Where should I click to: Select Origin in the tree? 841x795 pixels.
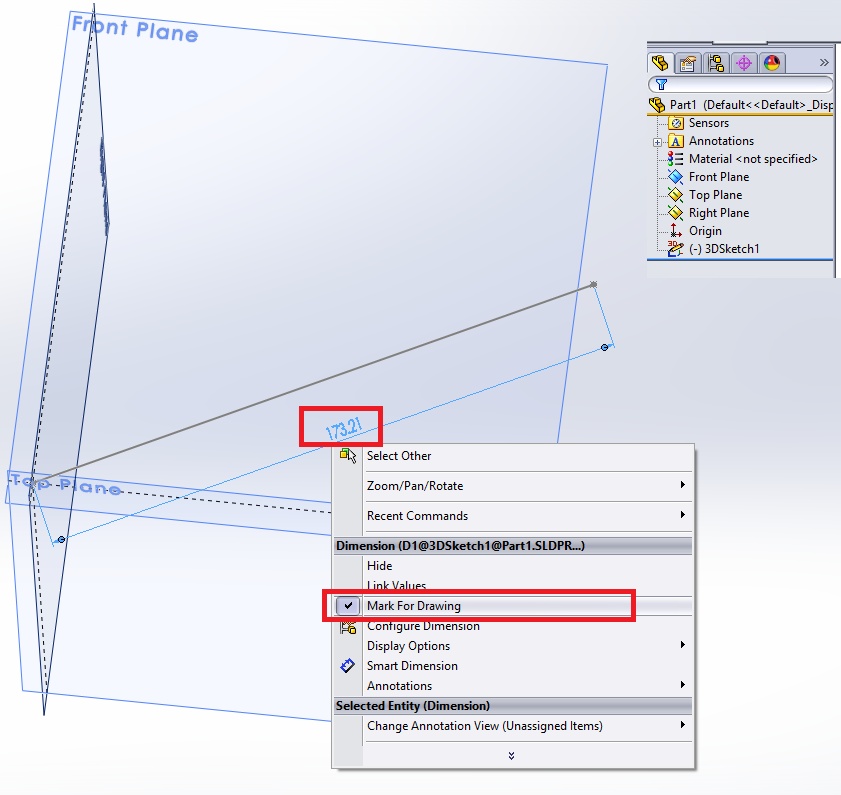[705, 231]
